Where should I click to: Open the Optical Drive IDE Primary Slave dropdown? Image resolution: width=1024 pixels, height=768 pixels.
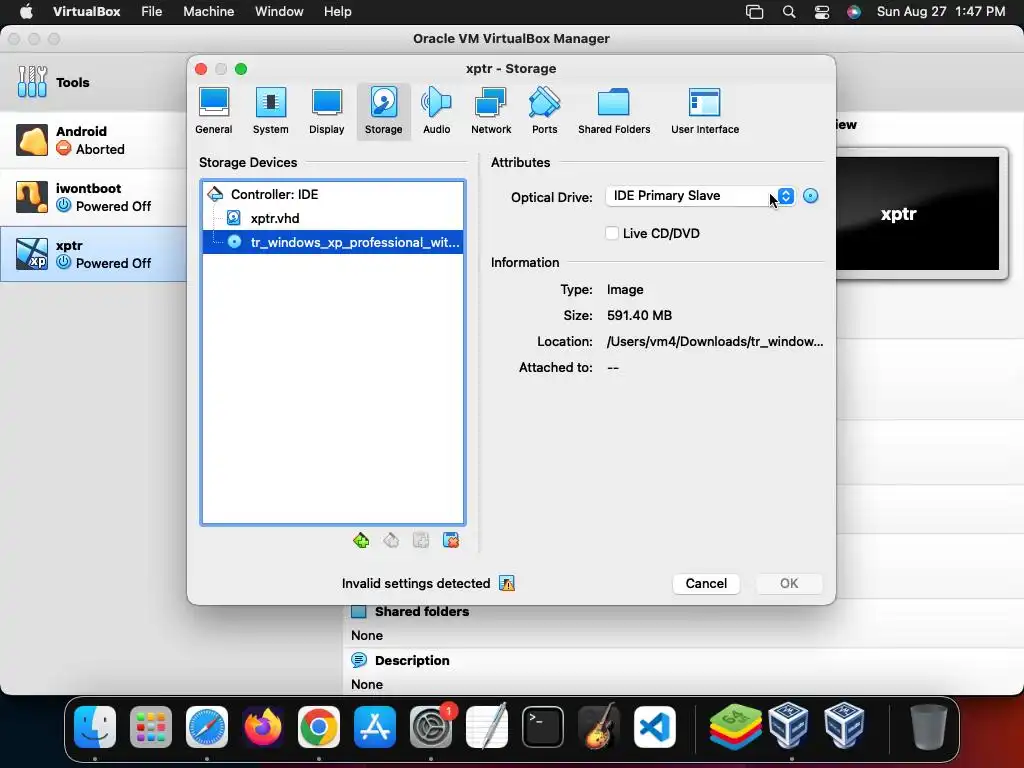pyautogui.click(x=700, y=196)
